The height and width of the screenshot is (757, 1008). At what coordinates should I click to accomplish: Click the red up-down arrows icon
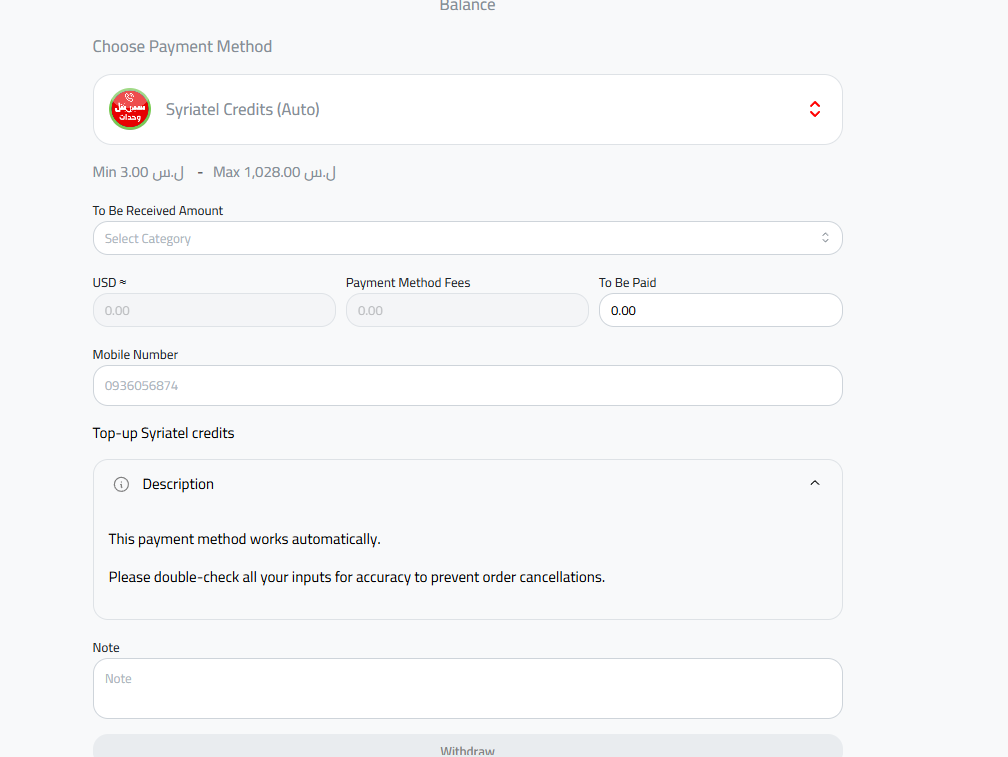click(814, 109)
